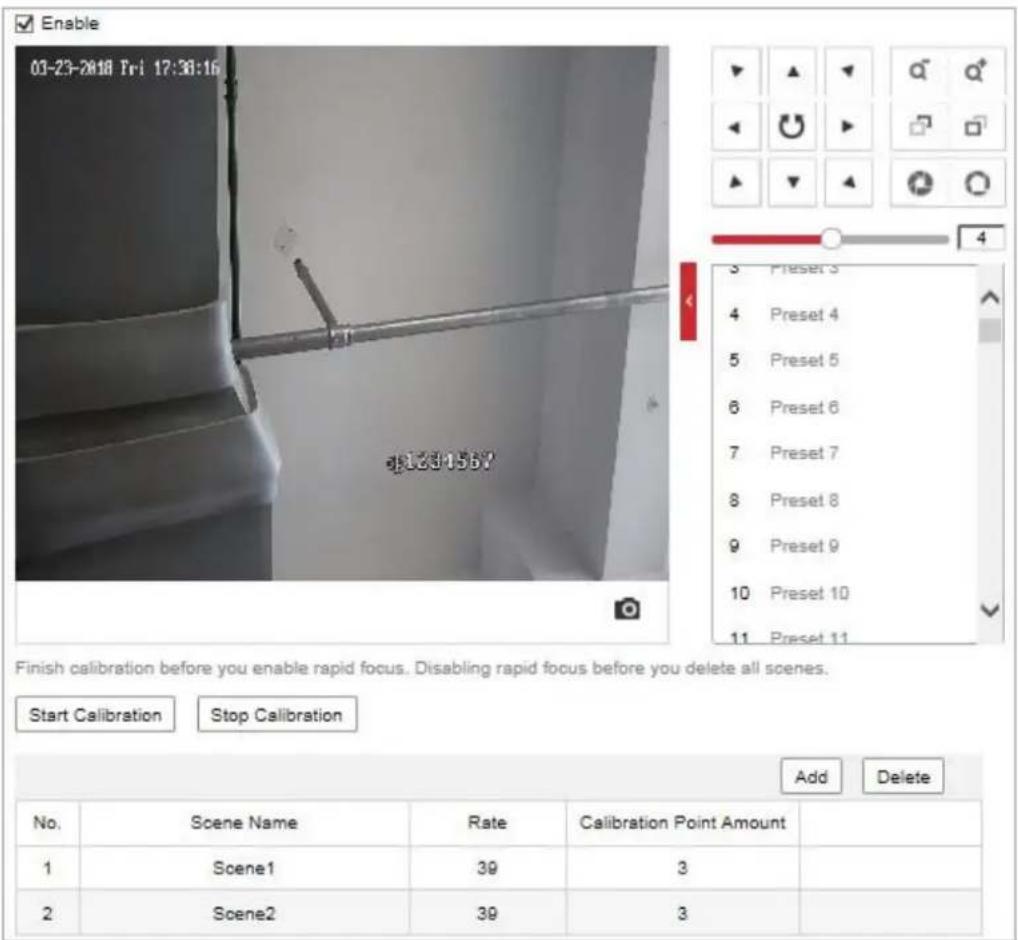The image size is (1018, 940).
Task: Click the live view video image
Action: pyautogui.click(x=342, y=313)
